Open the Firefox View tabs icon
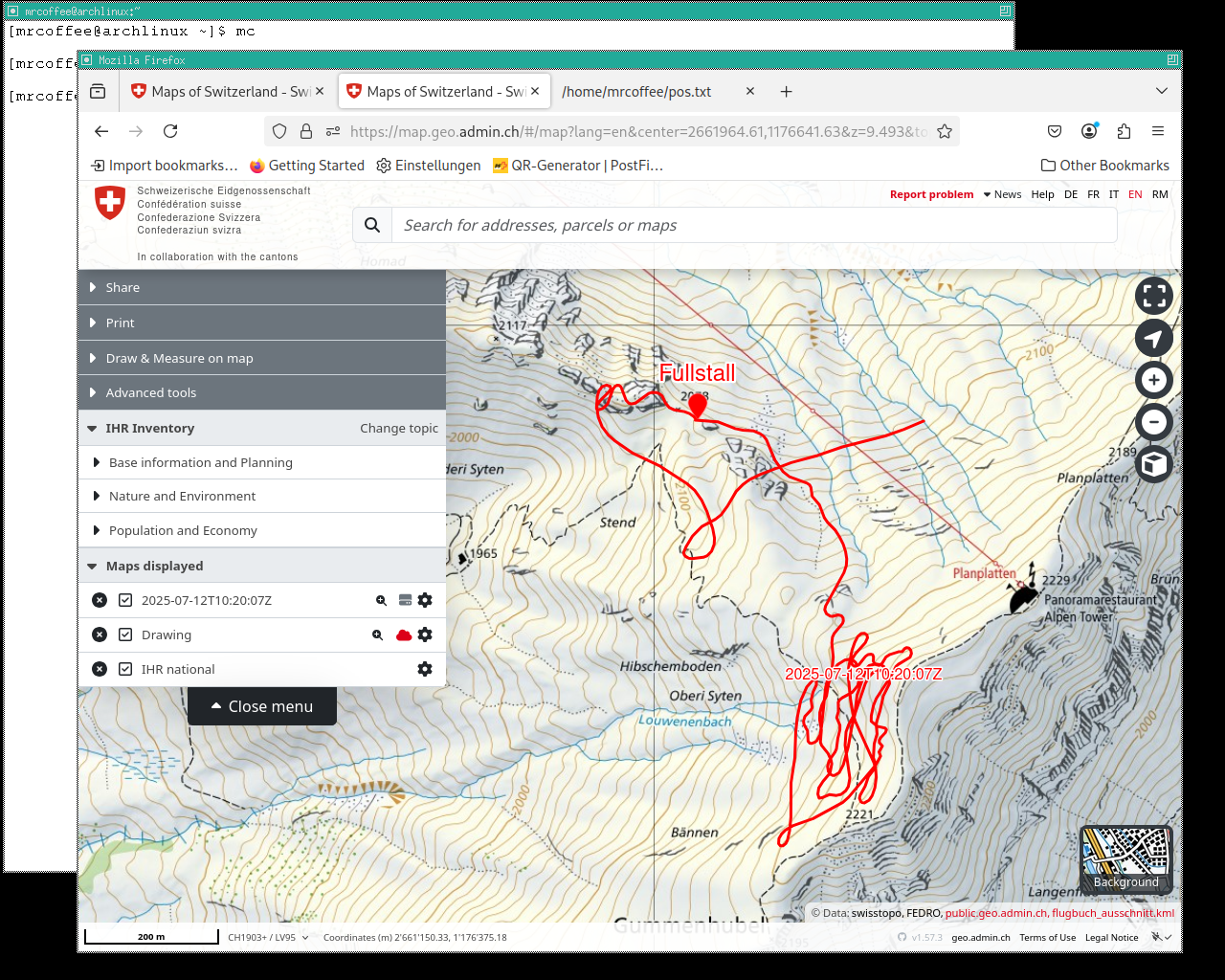 coord(98,91)
